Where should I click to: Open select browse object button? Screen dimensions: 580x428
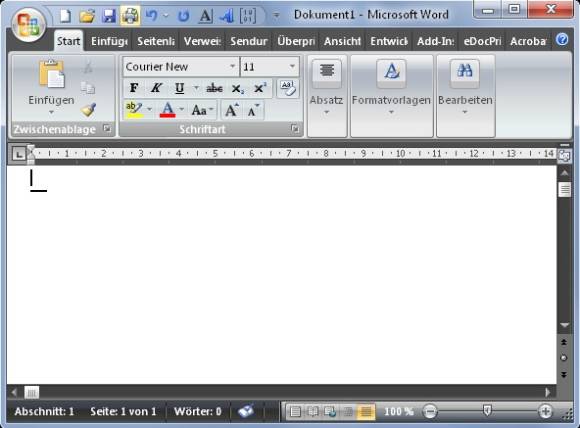tap(564, 358)
